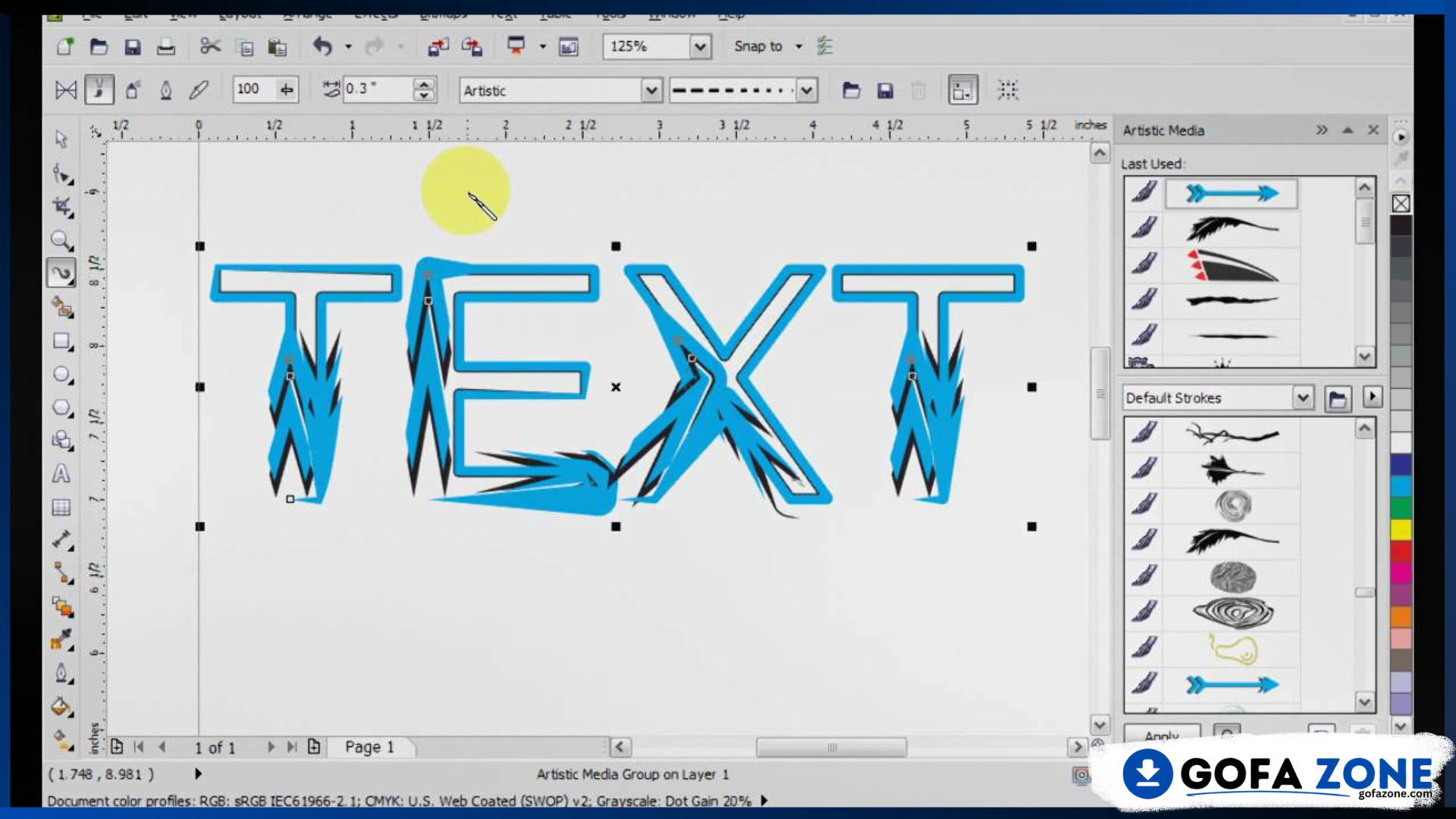Click the stroke width field 0.3"

(378, 89)
